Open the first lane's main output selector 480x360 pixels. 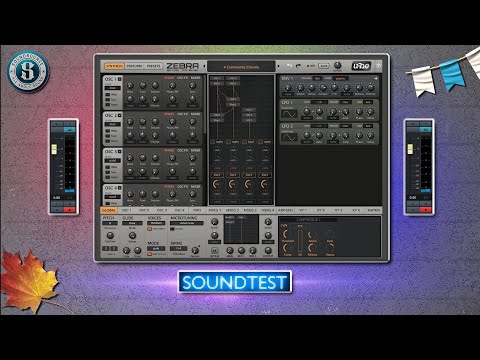click(219, 142)
